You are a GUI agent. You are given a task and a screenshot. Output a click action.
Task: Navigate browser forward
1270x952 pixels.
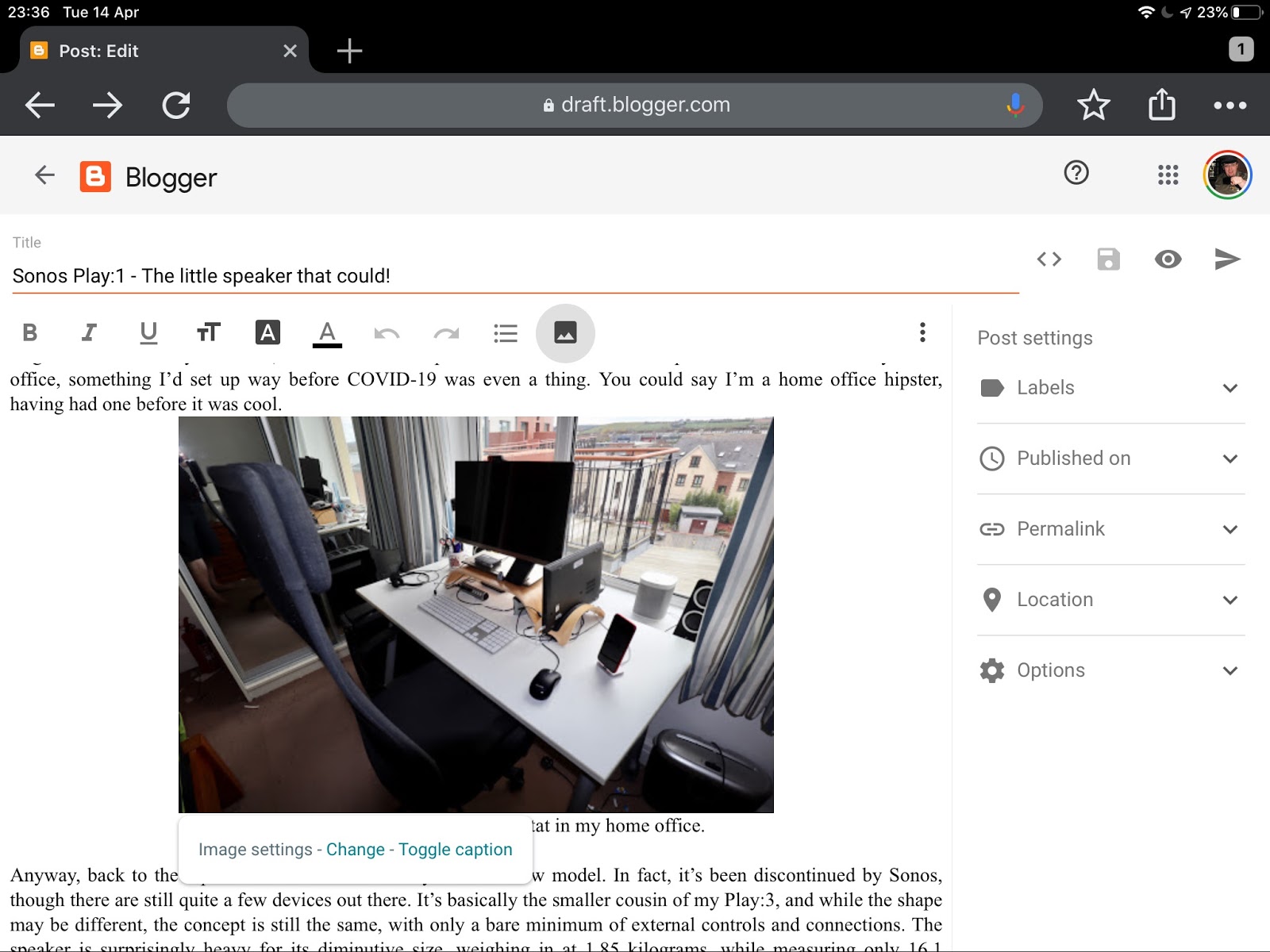click(107, 105)
